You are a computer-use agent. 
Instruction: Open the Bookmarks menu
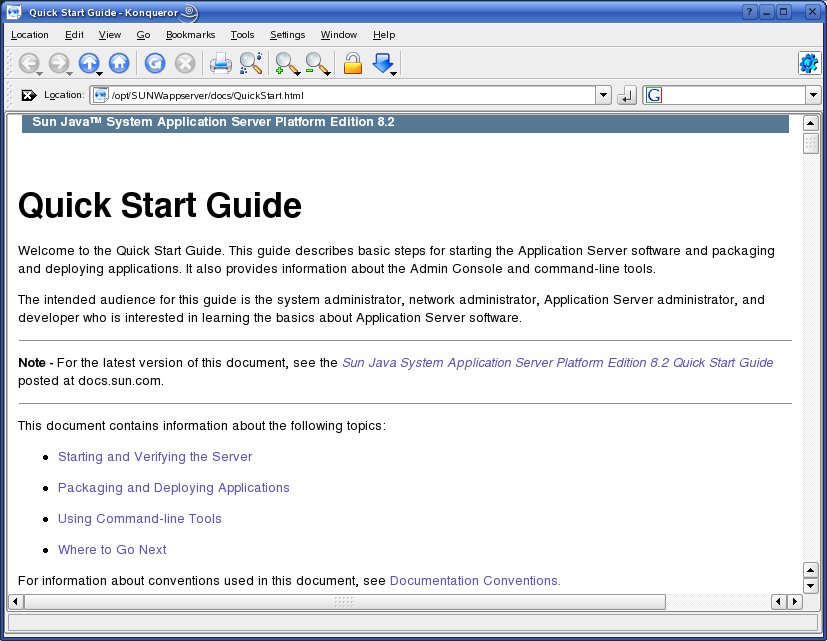[x=190, y=35]
